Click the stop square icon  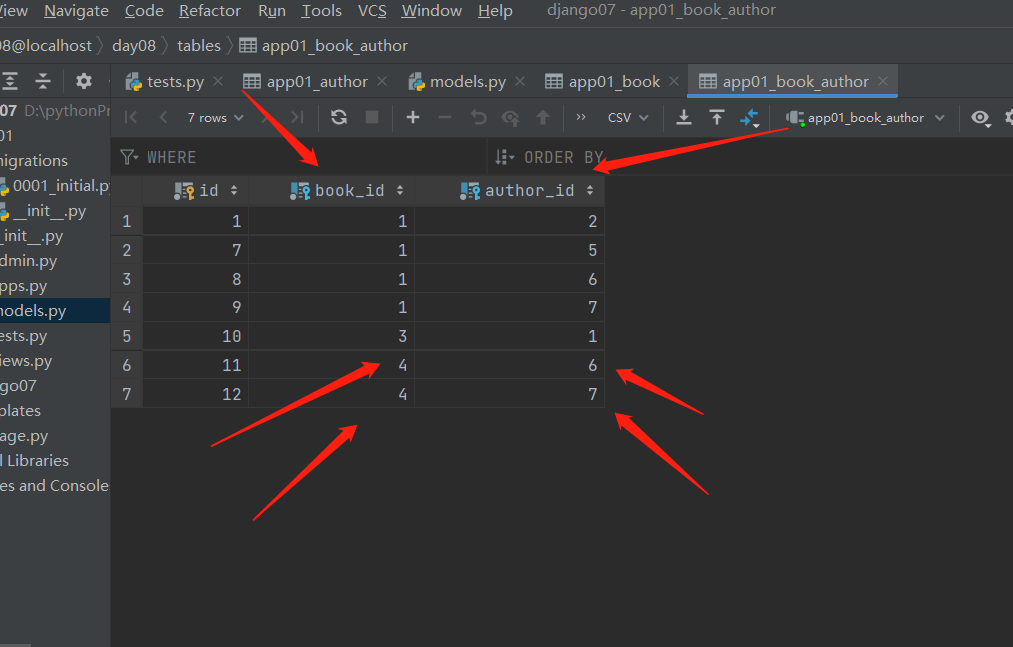click(x=371, y=117)
